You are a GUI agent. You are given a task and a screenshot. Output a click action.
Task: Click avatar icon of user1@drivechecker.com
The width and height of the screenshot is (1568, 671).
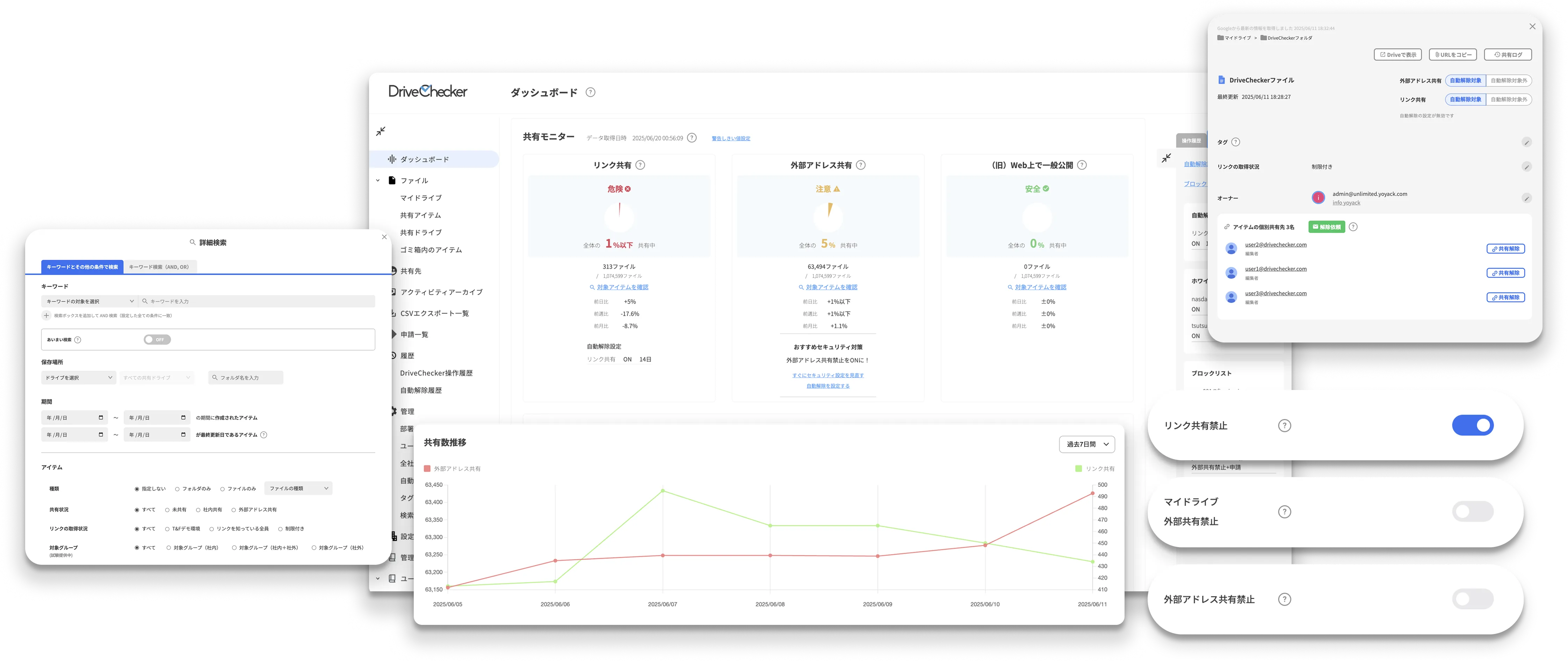click(x=1231, y=273)
